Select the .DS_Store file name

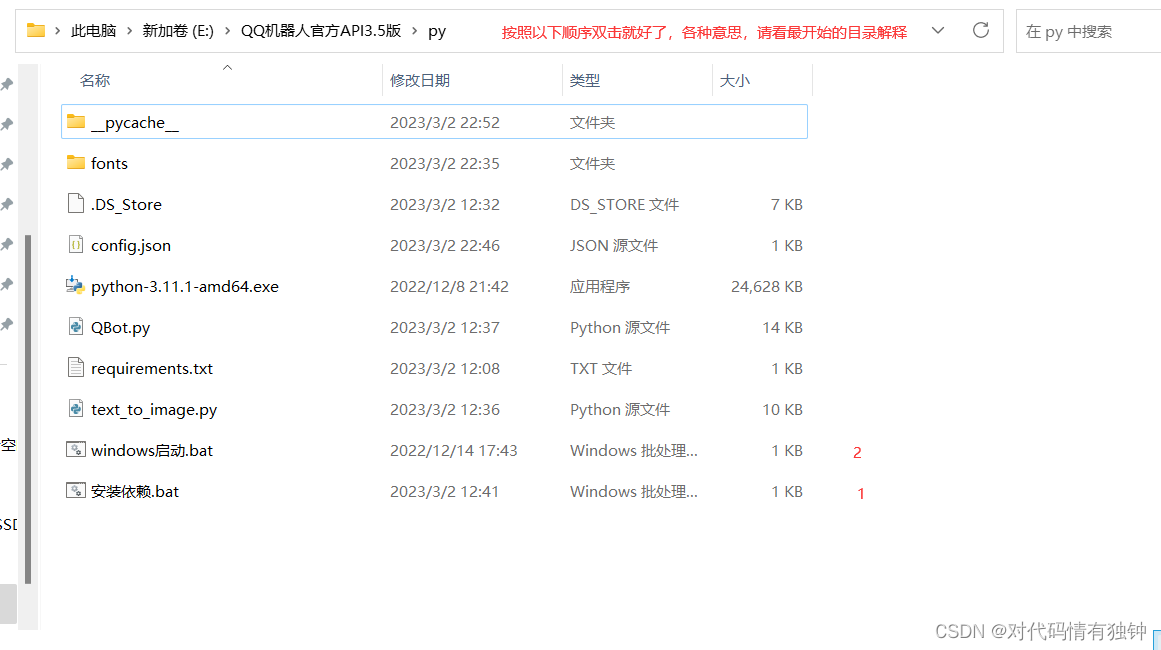[x=126, y=204]
